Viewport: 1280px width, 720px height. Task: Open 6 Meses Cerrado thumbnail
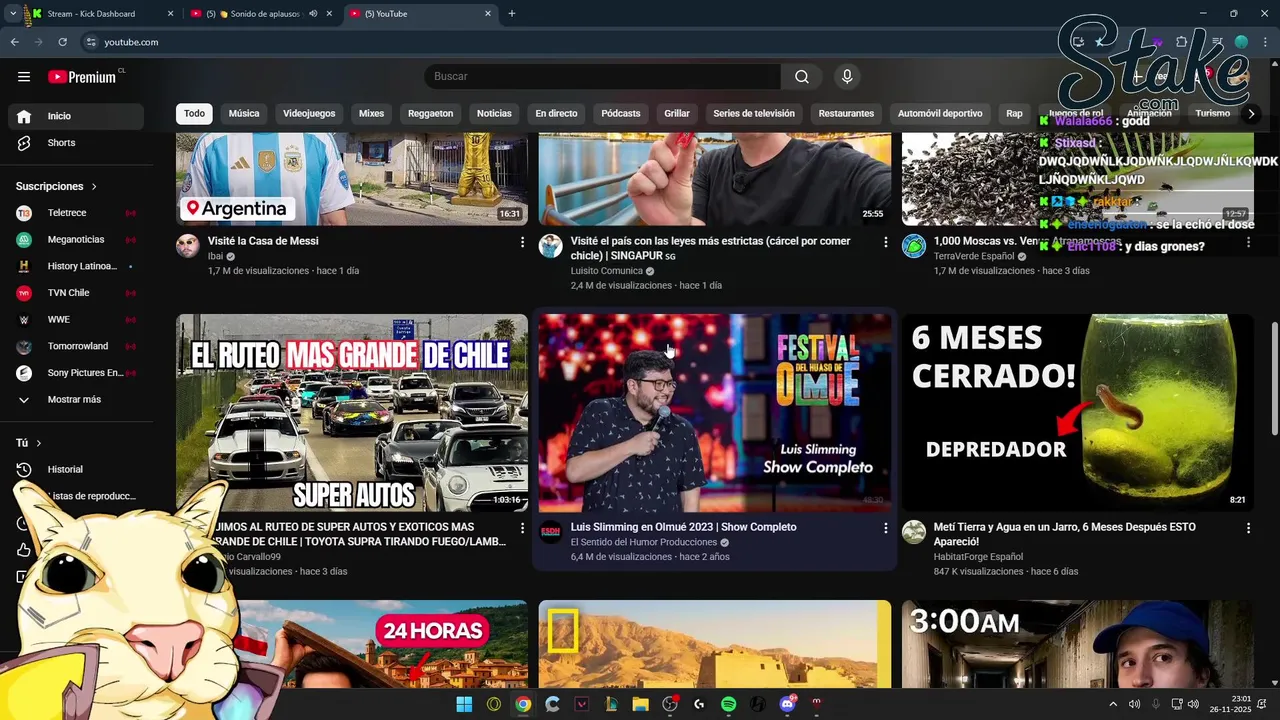click(x=1078, y=413)
